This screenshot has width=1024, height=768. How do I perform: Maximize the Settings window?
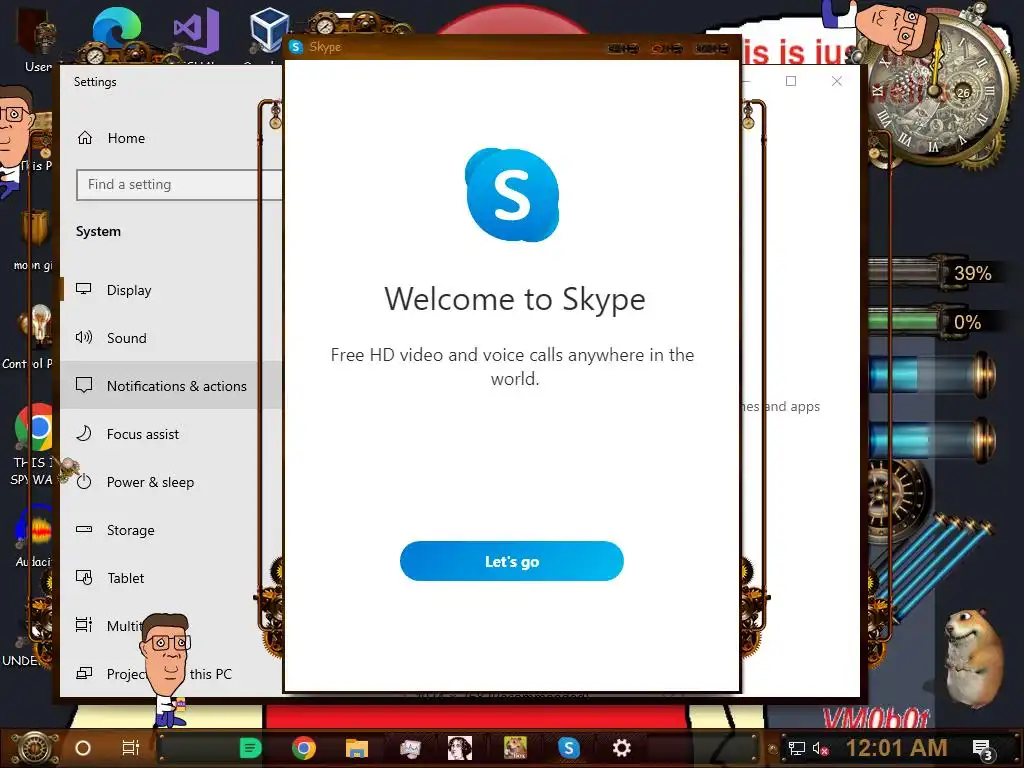(x=791, y=81)
